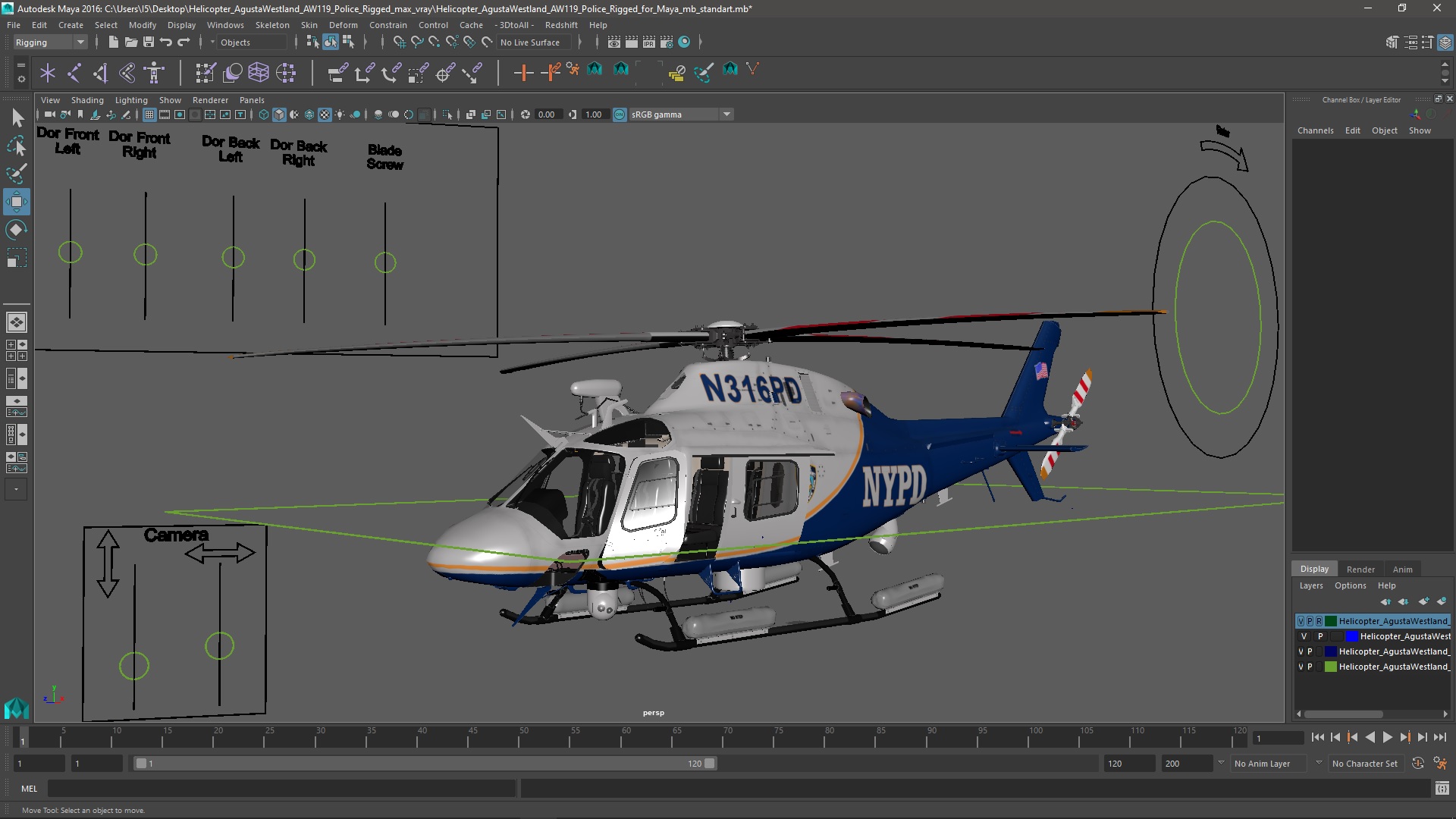This screenshot has height=819, width=1456.
Task: Select the Create Joint shelf tool
Action: point(74,73)
